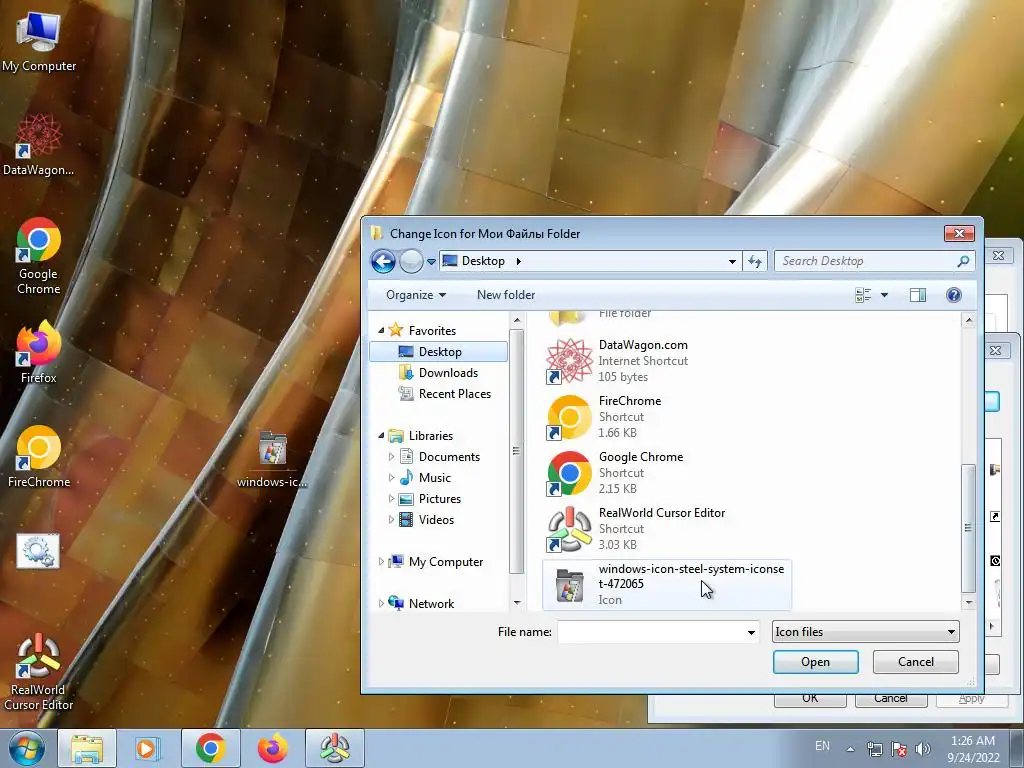The image size is (1024, 768).
Task: Switch to RealWorld Cursor Editor taskbar item
Action: (334, 748)
